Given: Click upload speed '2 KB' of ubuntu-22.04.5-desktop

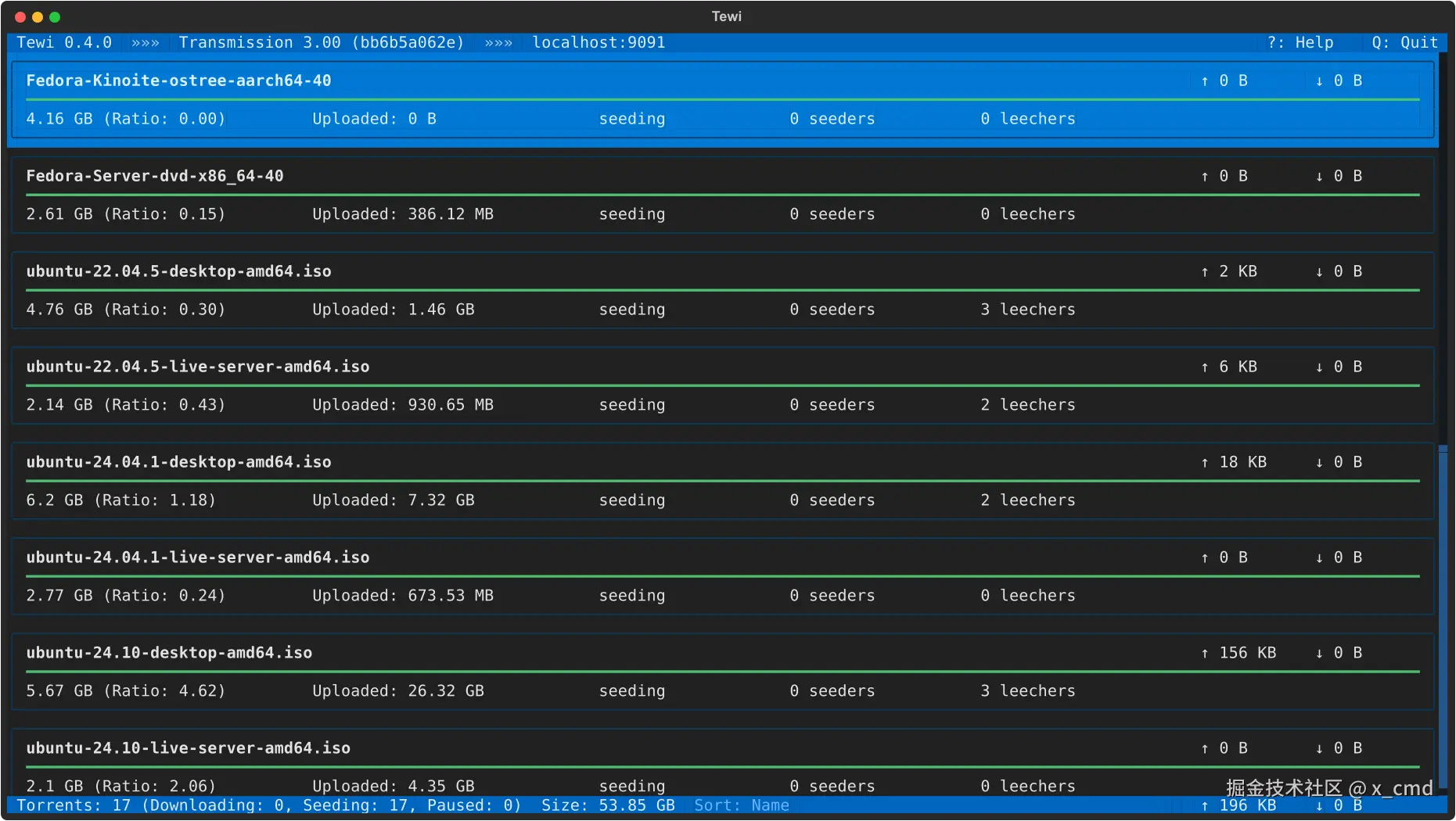Looking at the screenshot, I should [1229, 271].
